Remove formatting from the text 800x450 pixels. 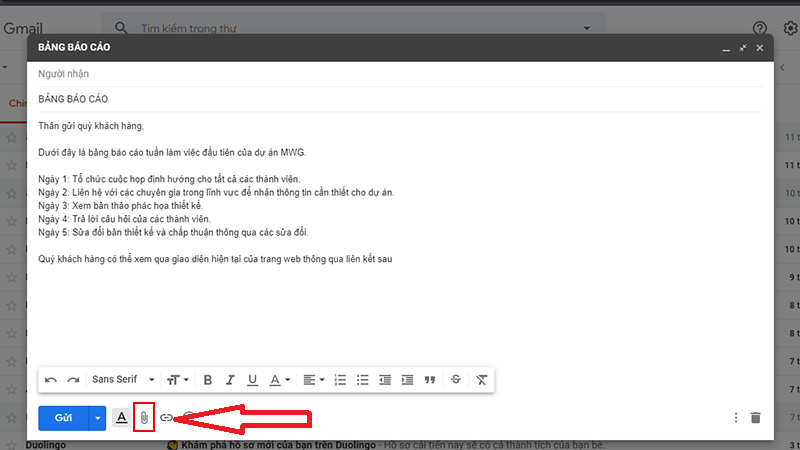(482, 380)
